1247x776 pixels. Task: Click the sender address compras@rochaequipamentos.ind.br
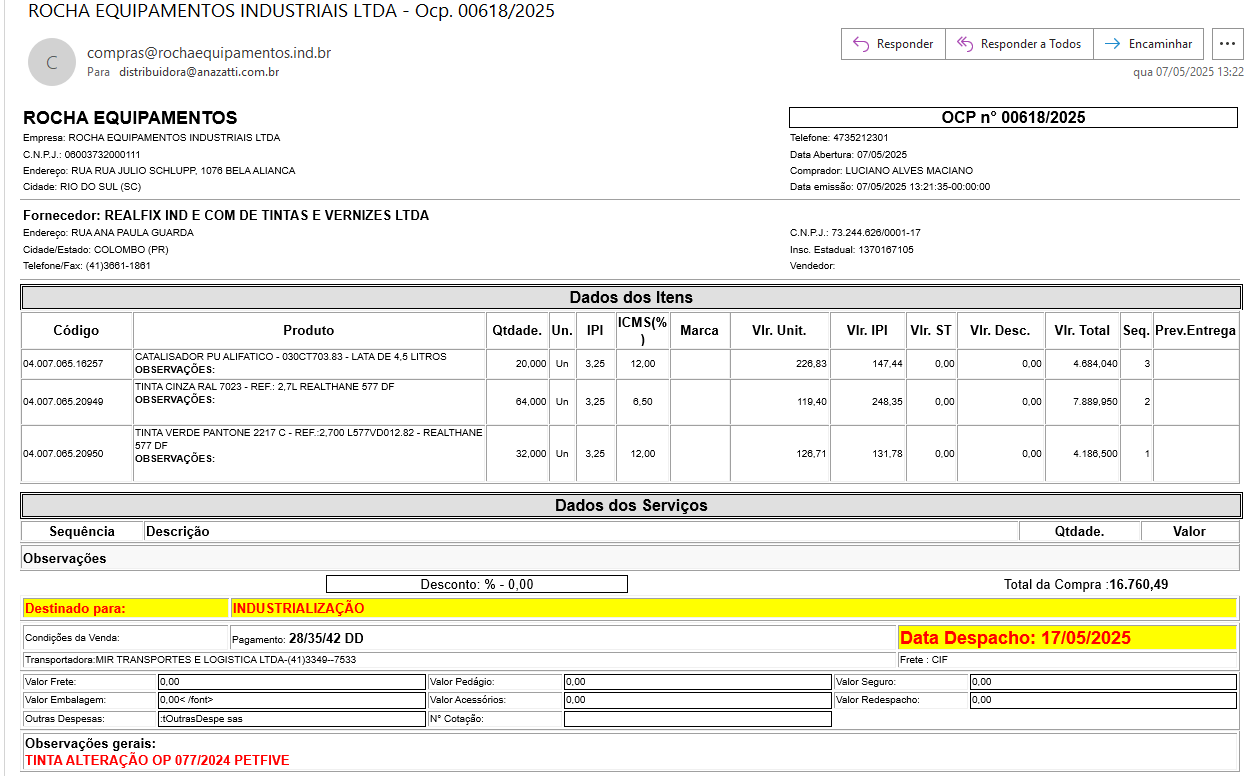(209, 53)
